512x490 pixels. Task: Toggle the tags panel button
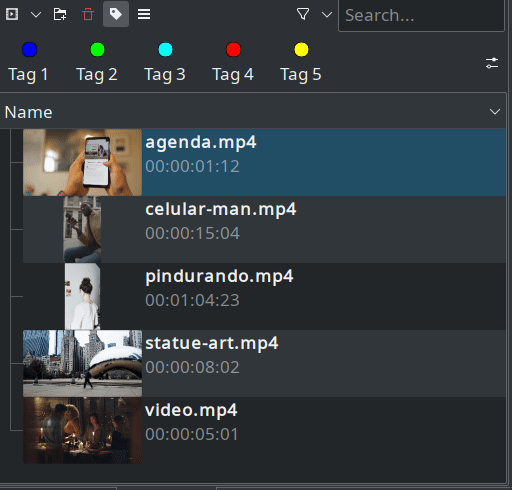coord(116,14)
